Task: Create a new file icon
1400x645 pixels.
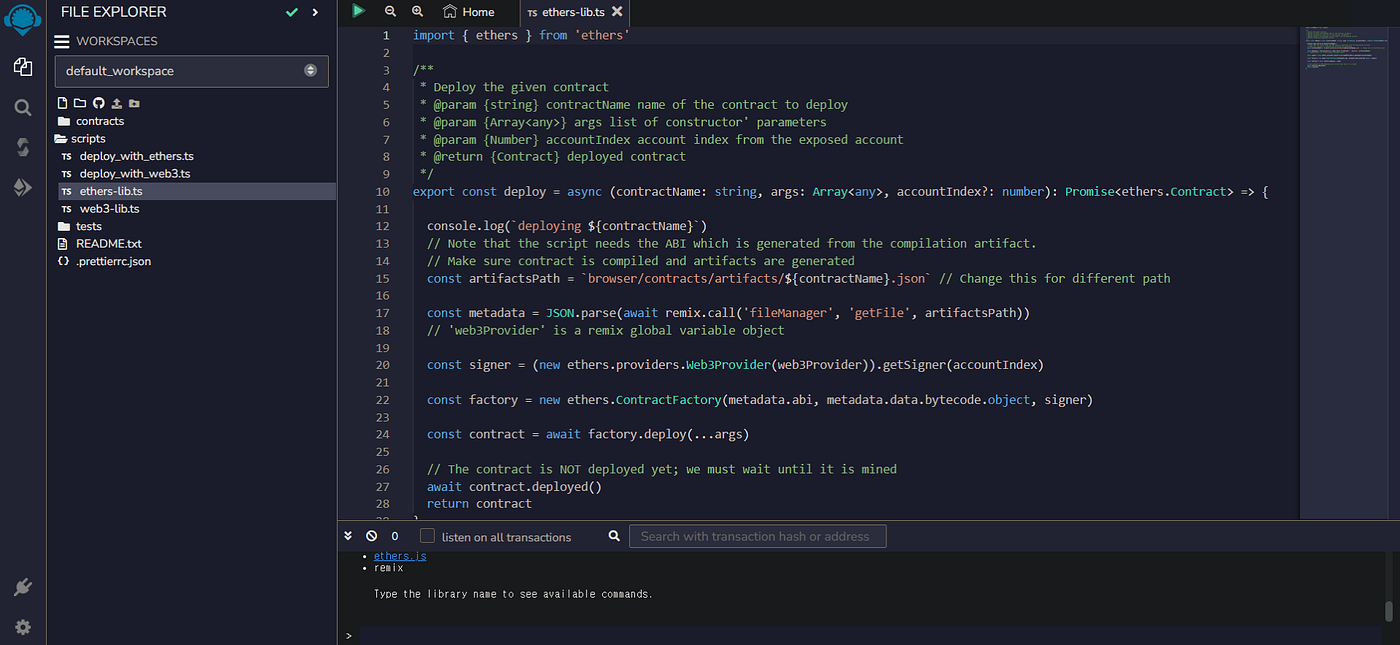Action: point(63,103)
